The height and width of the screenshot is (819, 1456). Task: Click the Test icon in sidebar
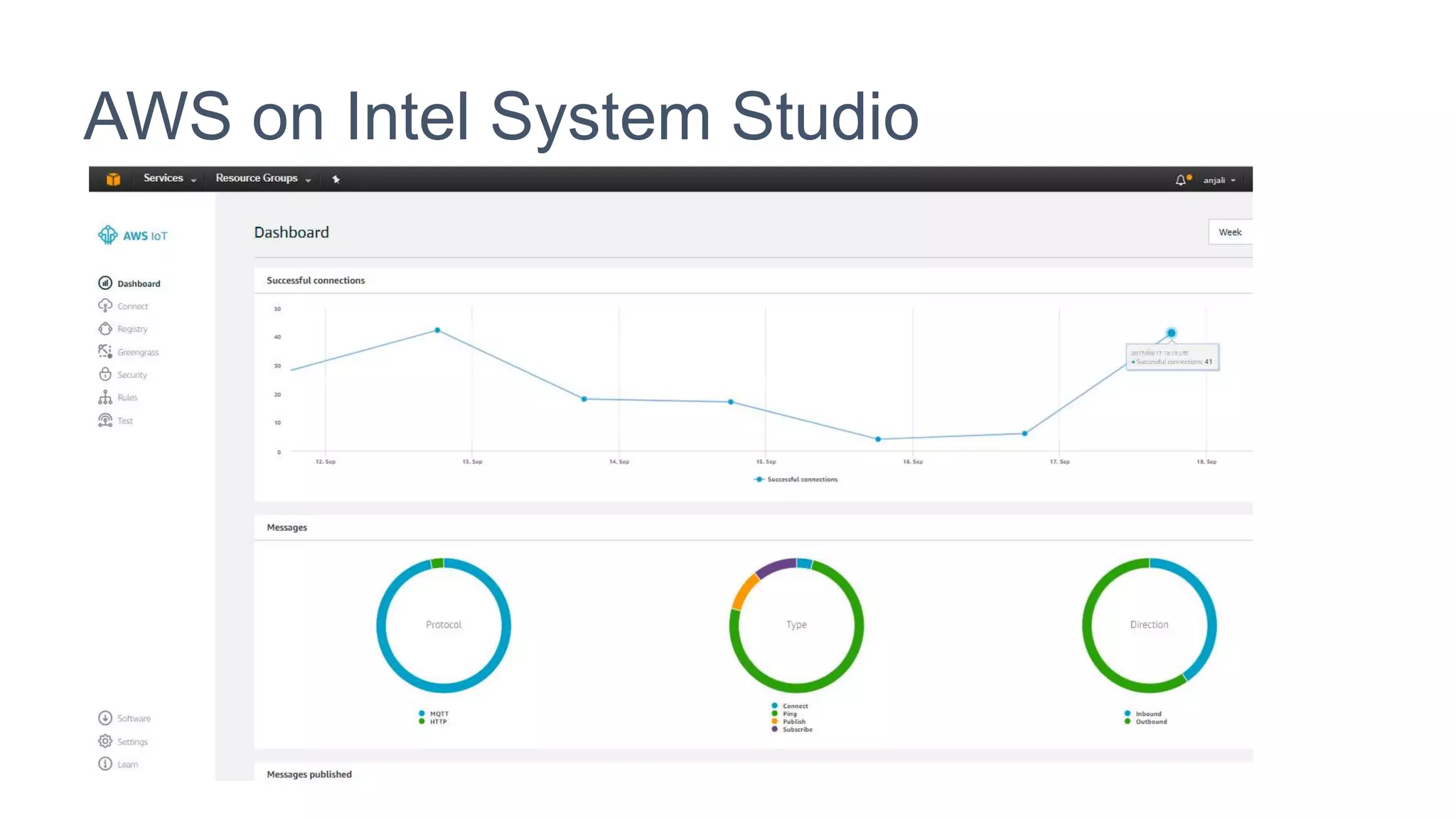(x=105, y=420)
